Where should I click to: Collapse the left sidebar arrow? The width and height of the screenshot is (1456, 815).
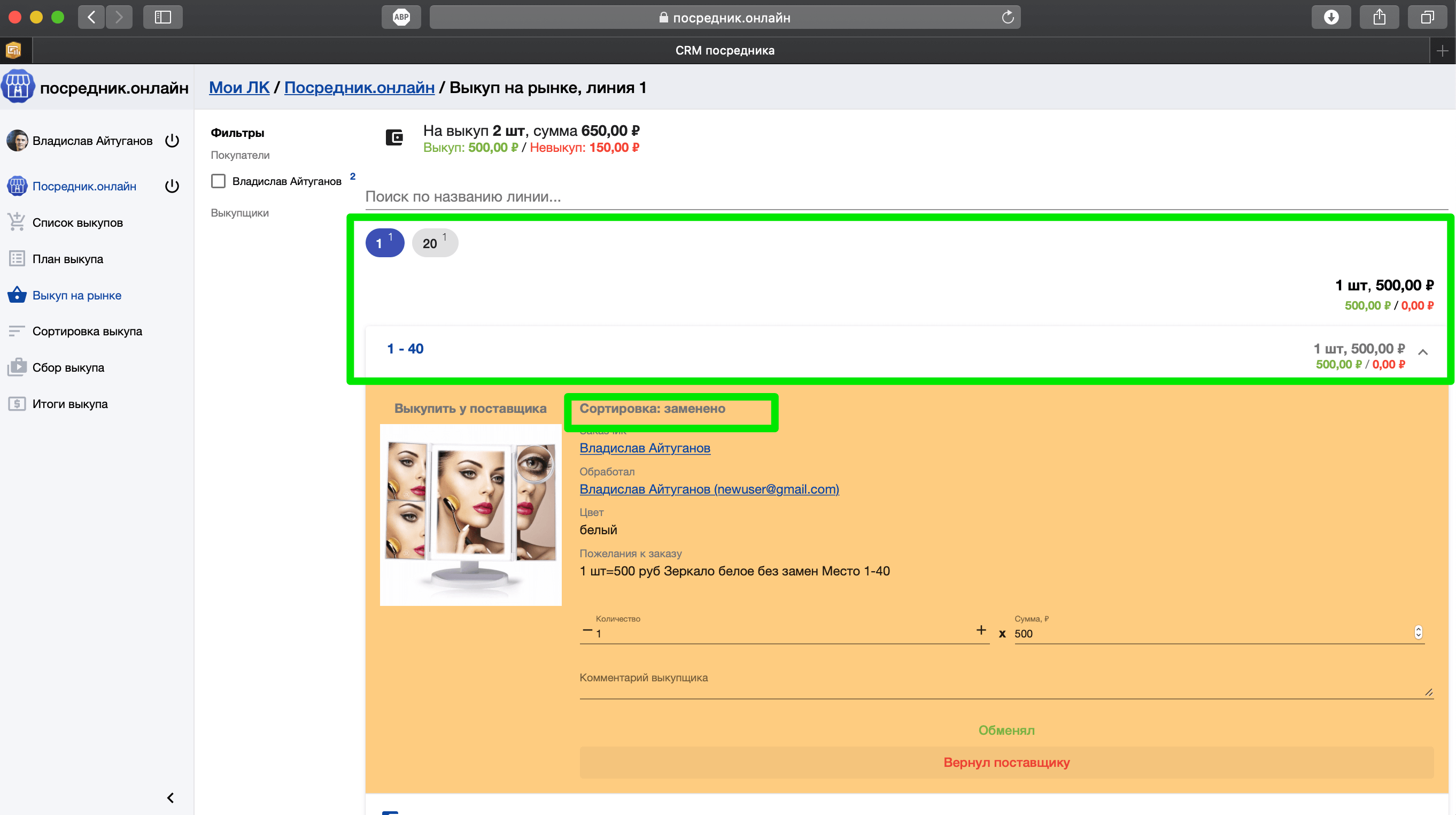(x=170, y=797)
